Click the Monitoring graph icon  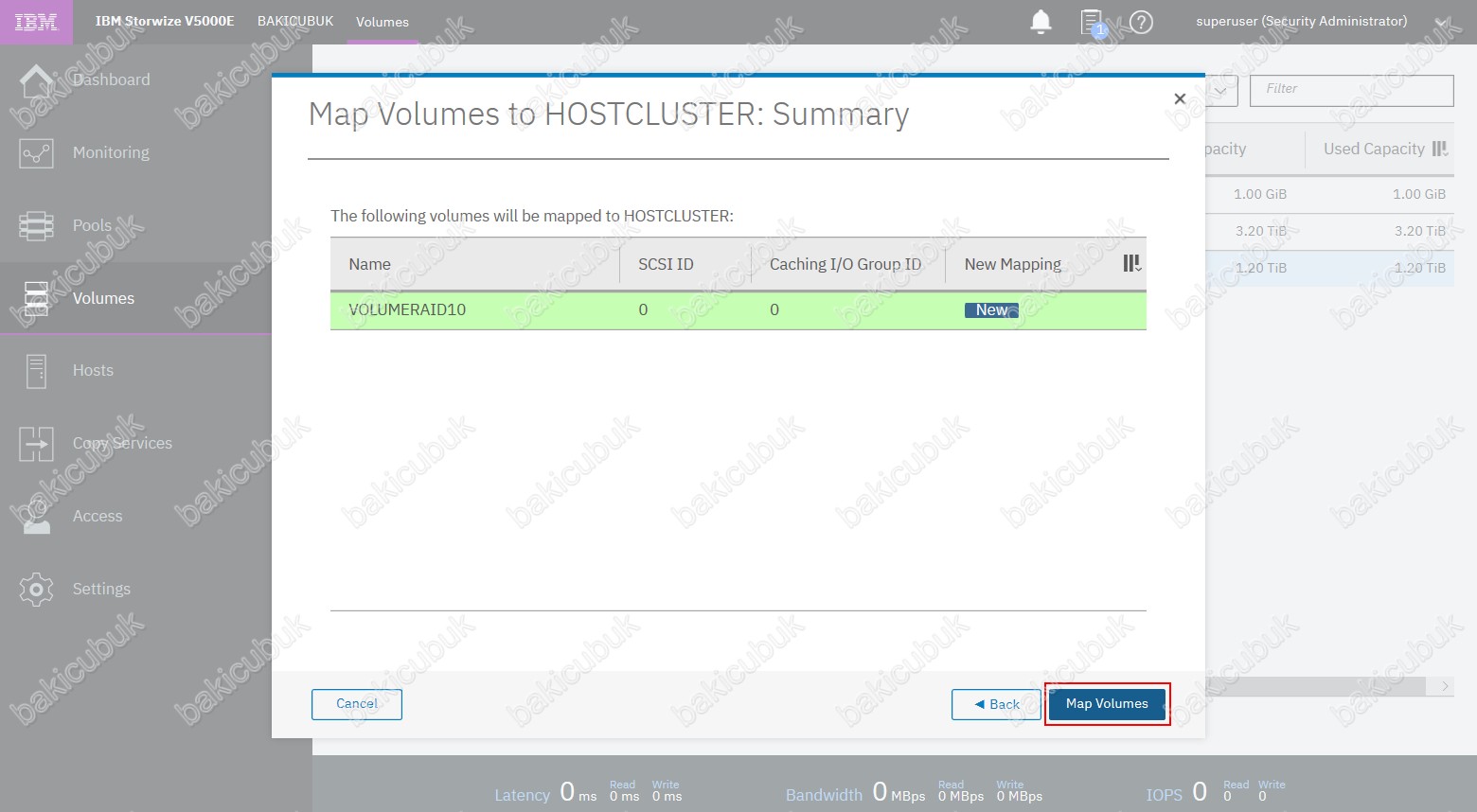36,152
